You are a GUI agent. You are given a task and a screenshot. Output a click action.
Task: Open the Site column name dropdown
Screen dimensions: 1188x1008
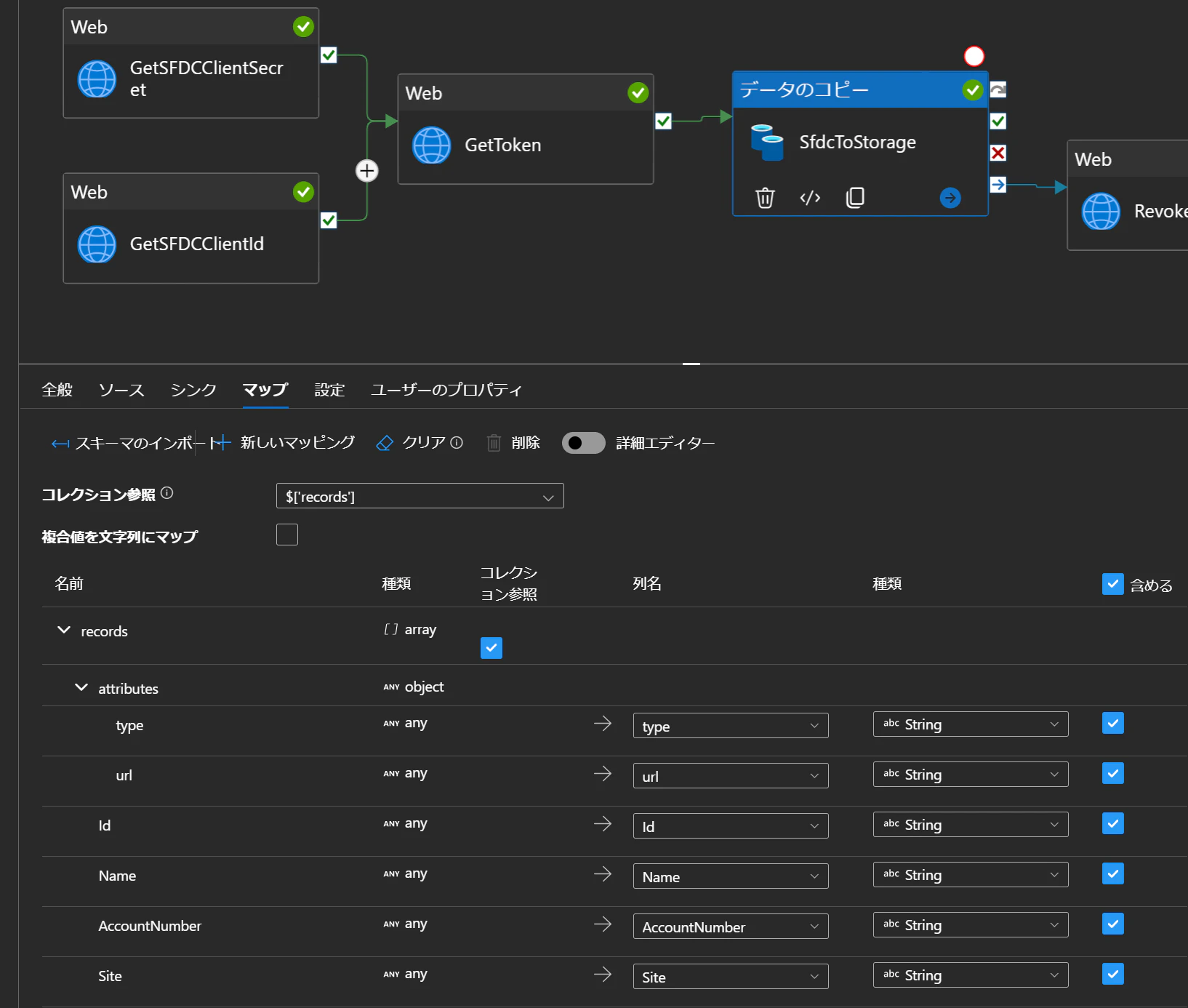tap(730, 977)
